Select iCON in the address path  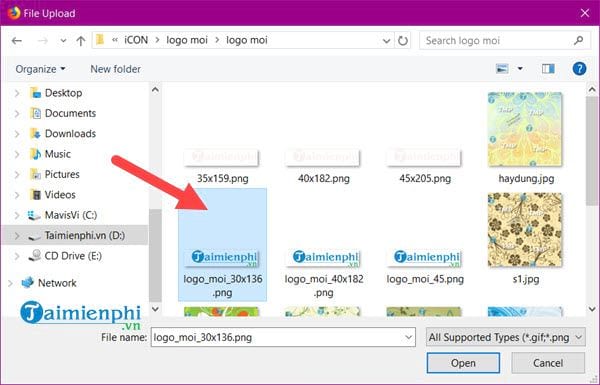coord(136,40)
